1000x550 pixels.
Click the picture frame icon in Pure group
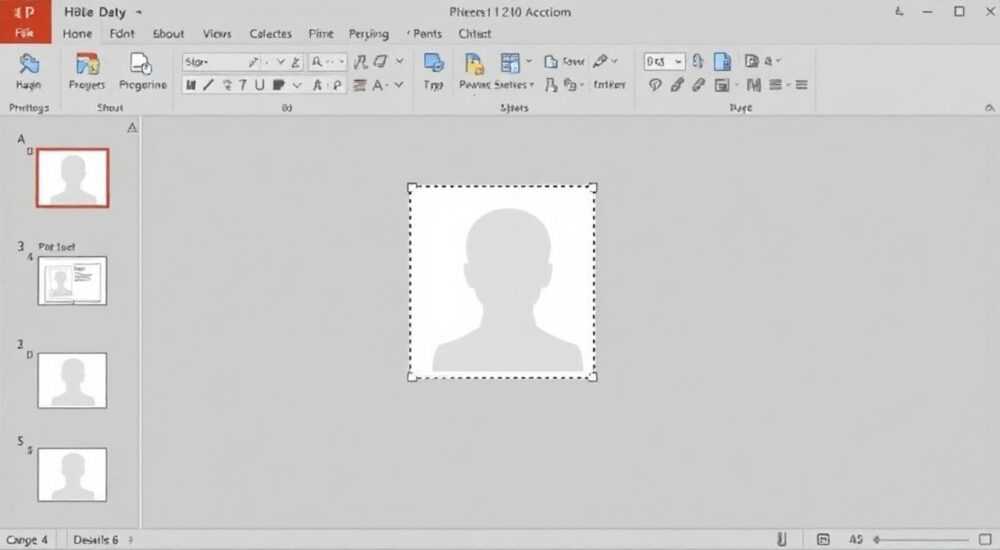[x=721, y=85]
